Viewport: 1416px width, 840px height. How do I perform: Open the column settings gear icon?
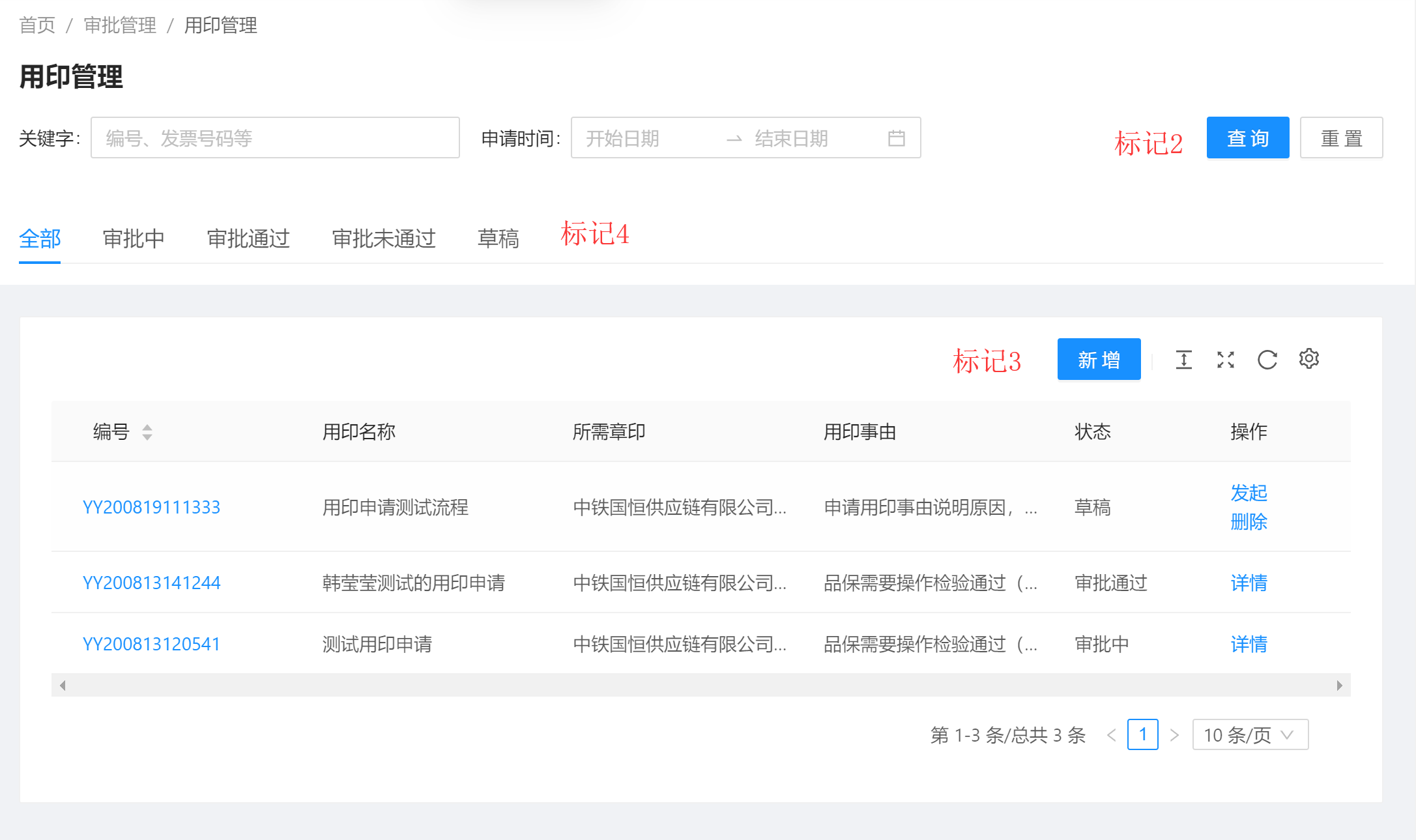pyautogui.click(x=1308, y=359)
